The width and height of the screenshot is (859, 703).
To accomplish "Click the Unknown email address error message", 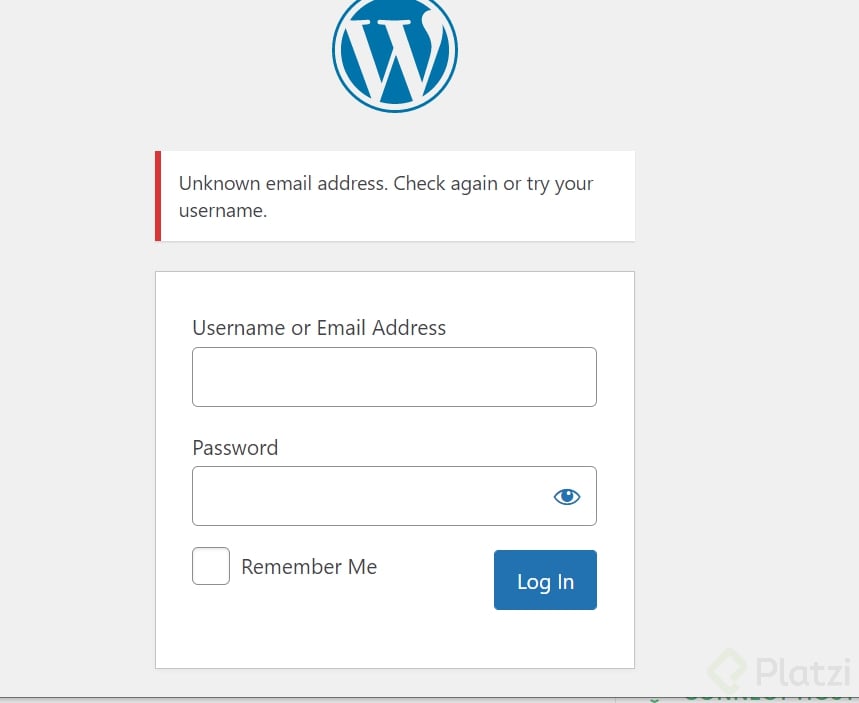I will click(386, 196).
